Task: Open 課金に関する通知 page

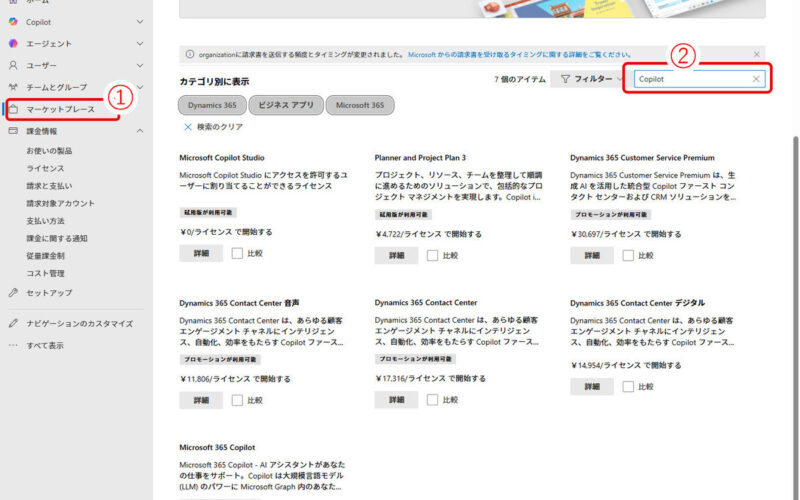Action: click(x=57, y=238)
